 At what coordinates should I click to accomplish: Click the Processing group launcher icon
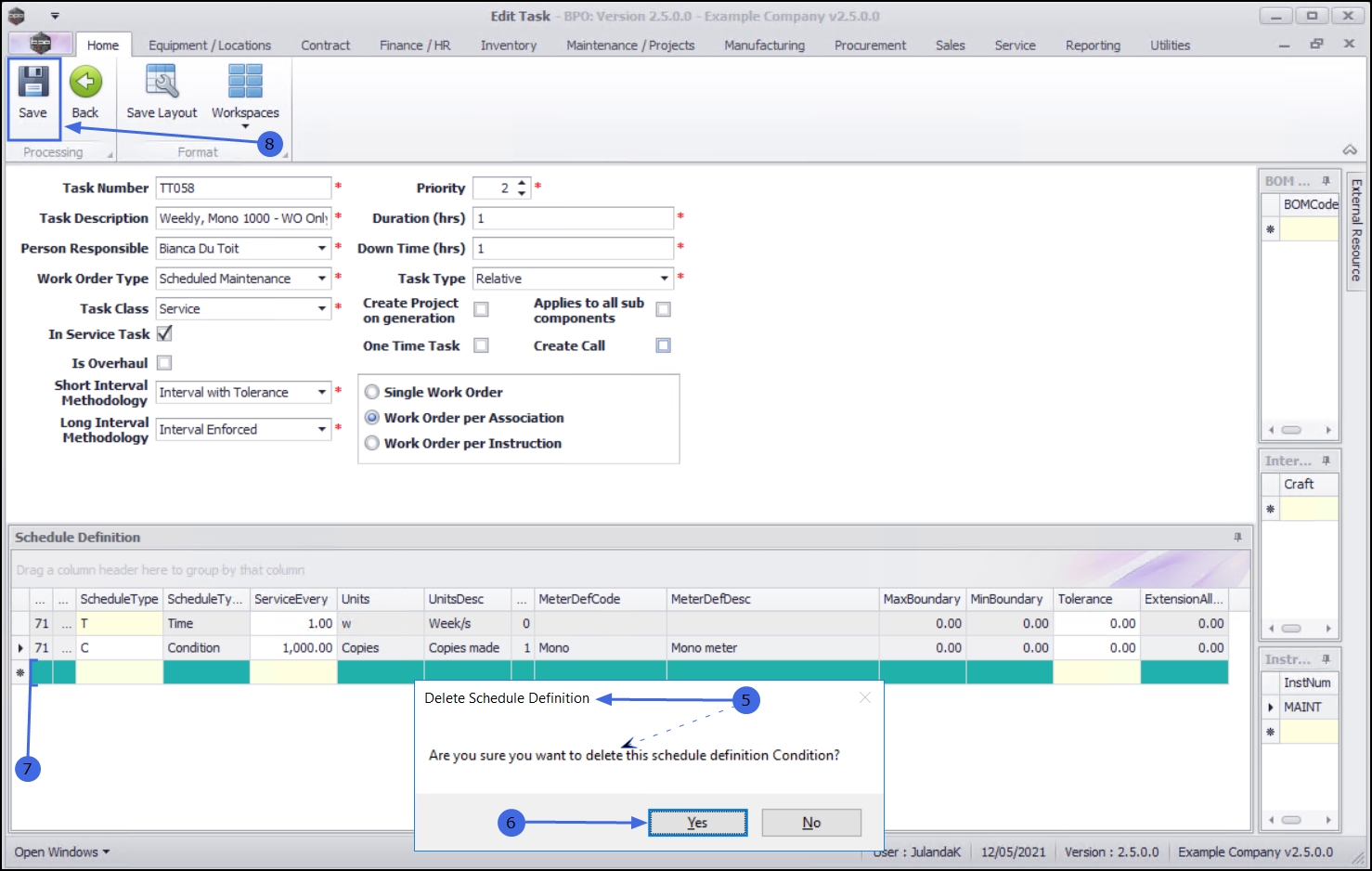[x=110, y=154]
